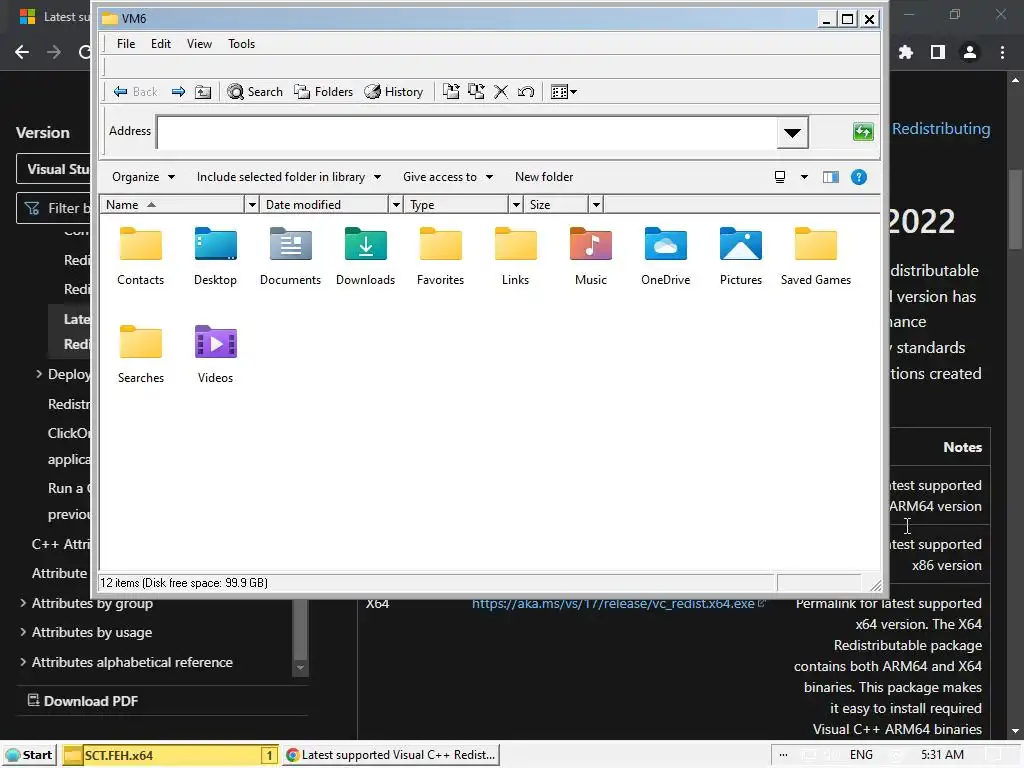The height and width of the screenshot is (768, 1024).
Task: Expand Attributes by usage in browser sidebar
Action: (23, 632)
